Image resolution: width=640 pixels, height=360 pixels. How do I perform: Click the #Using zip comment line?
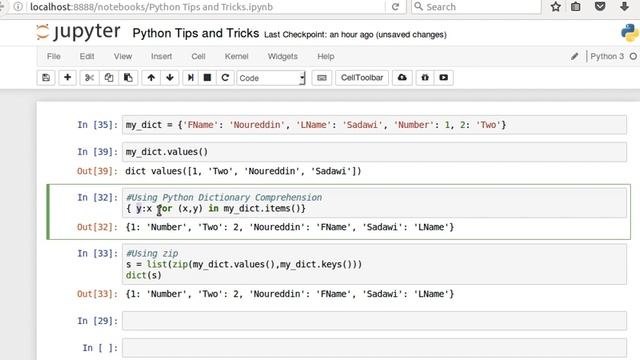tap(152, 253)
